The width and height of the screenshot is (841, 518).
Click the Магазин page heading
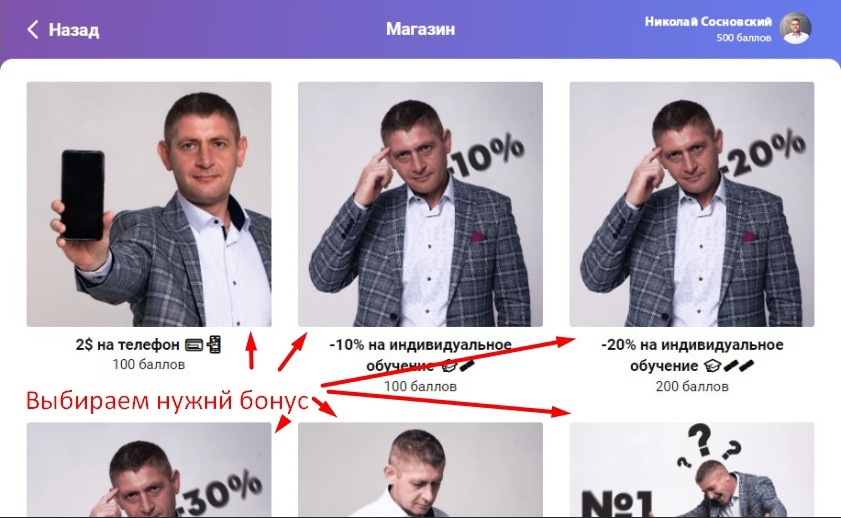click(420, 29)
